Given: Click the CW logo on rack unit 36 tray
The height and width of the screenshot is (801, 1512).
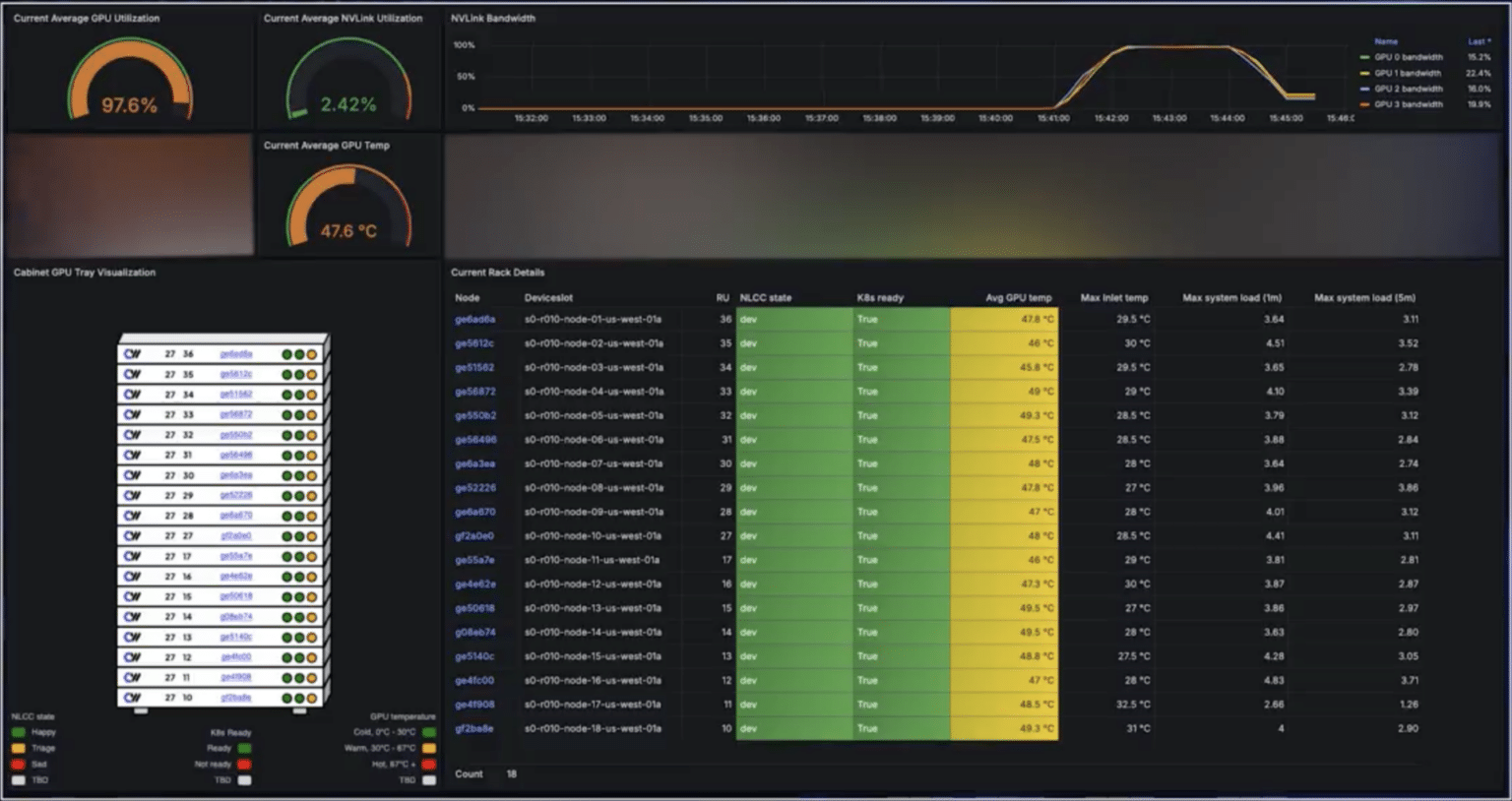Looking at the screenshot, I should point(133,354).
